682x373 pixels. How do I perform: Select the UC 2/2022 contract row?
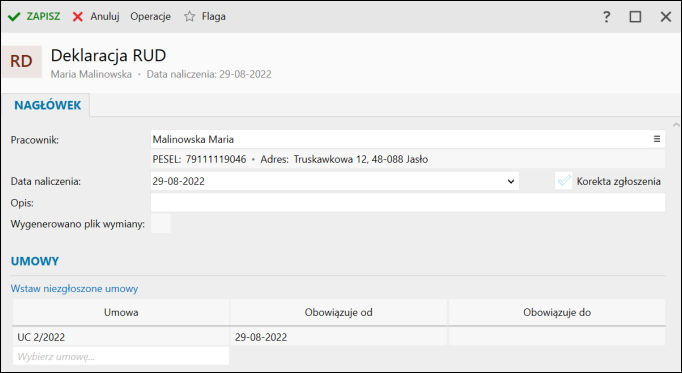click(339, 337)
